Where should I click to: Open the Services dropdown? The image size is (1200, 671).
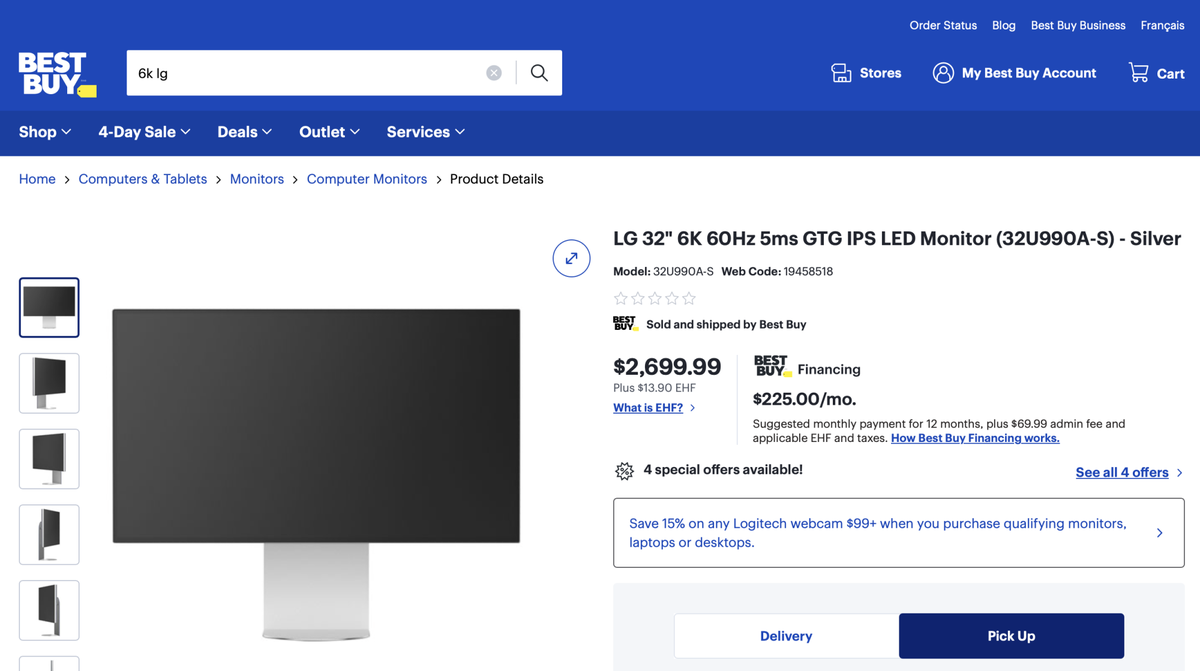point(426,132)
